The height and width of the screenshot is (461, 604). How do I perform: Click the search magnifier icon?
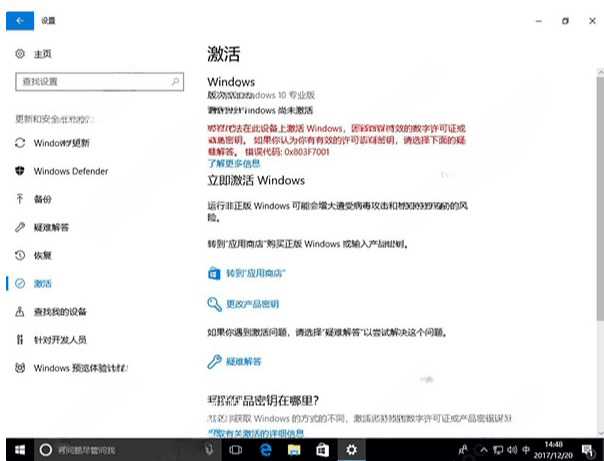(175, 82)
